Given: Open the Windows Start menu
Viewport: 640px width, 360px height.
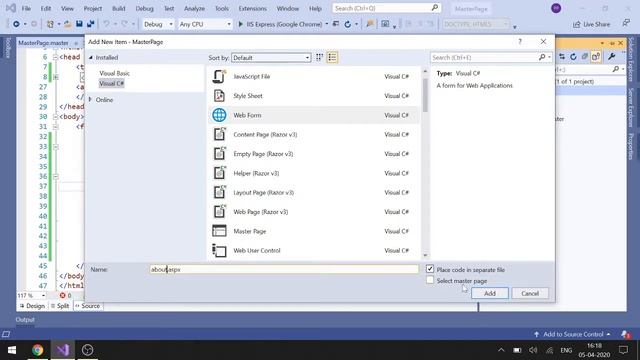Looking at the screenshot, I should click(12, 350).
